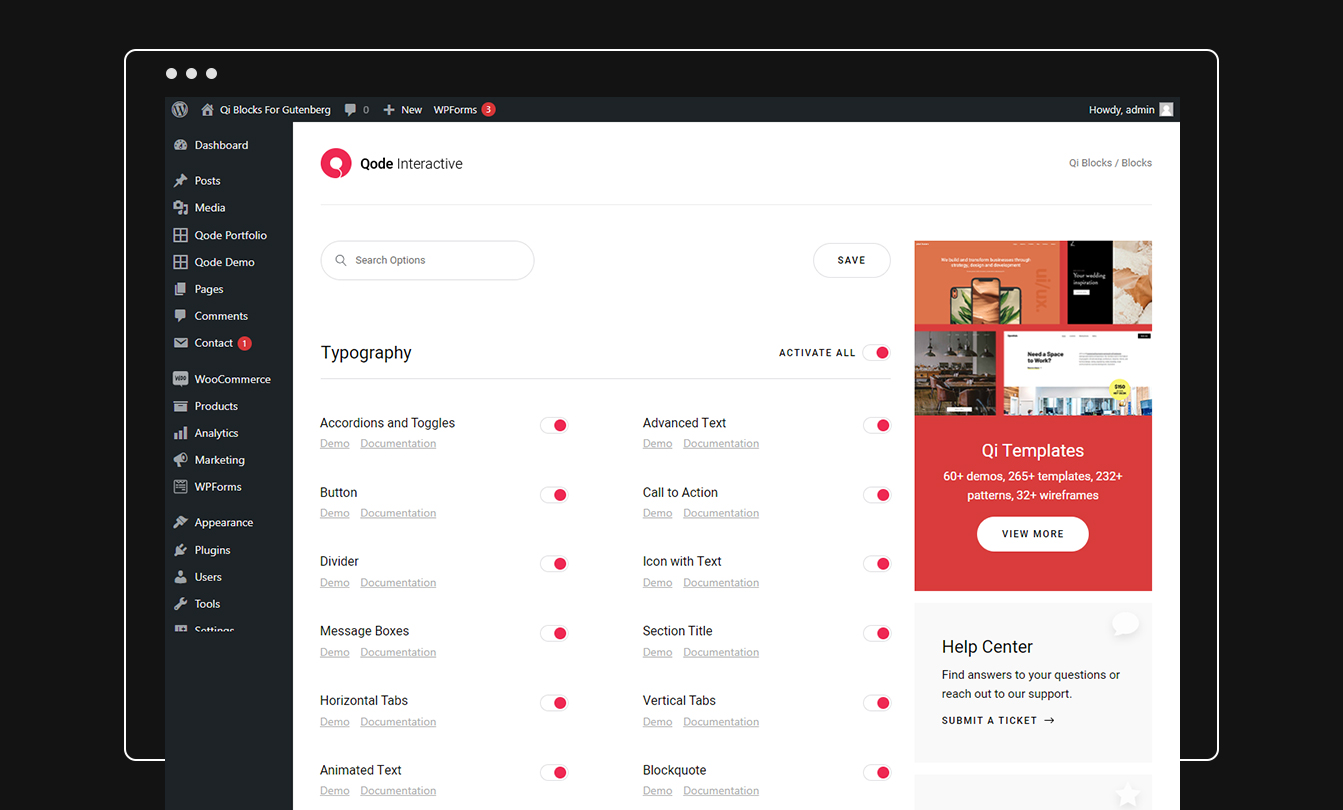Click the WordPress logo icon in admin bar

(180, 110)
